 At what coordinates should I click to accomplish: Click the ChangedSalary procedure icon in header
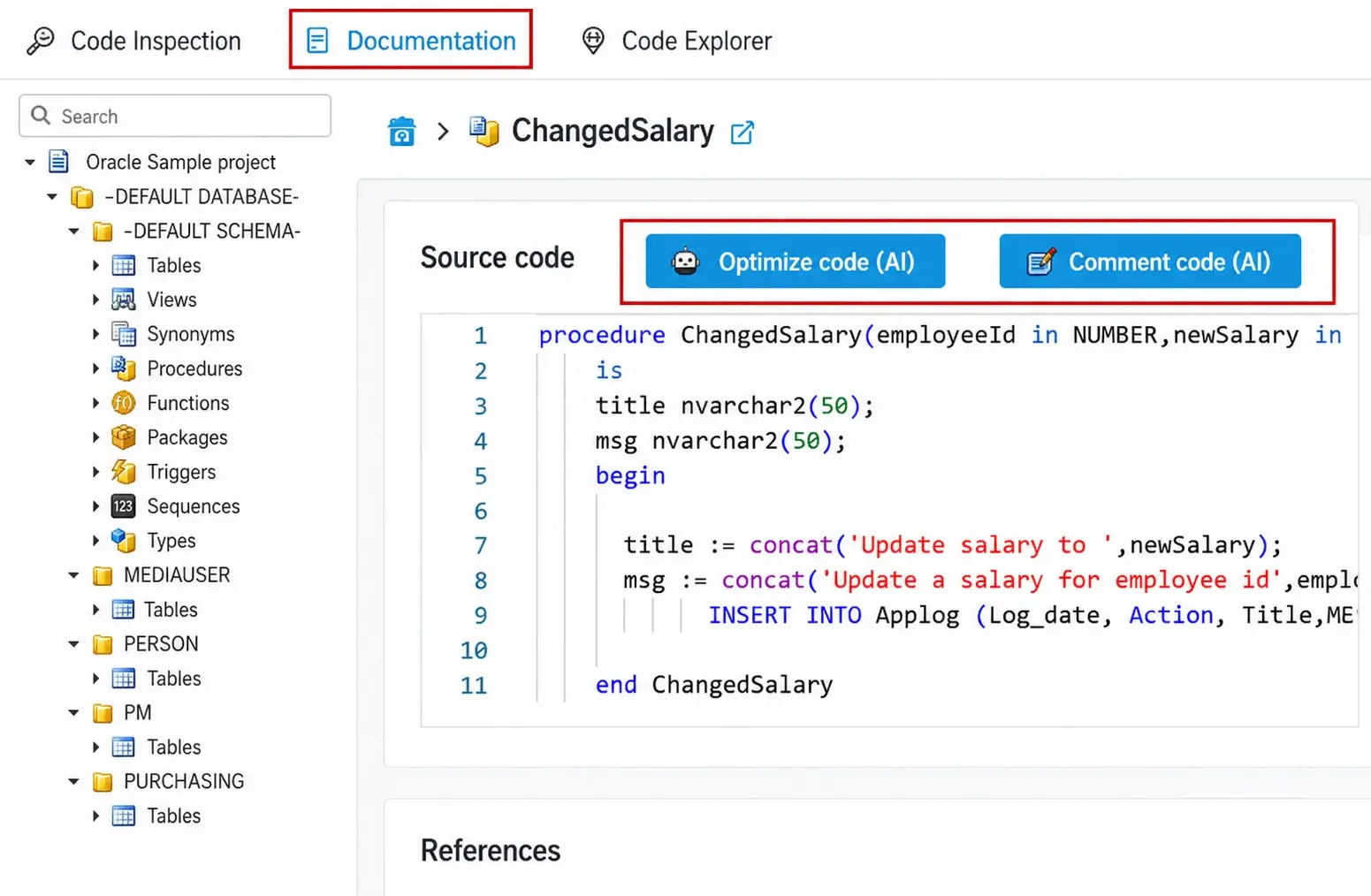coord(484,132)
